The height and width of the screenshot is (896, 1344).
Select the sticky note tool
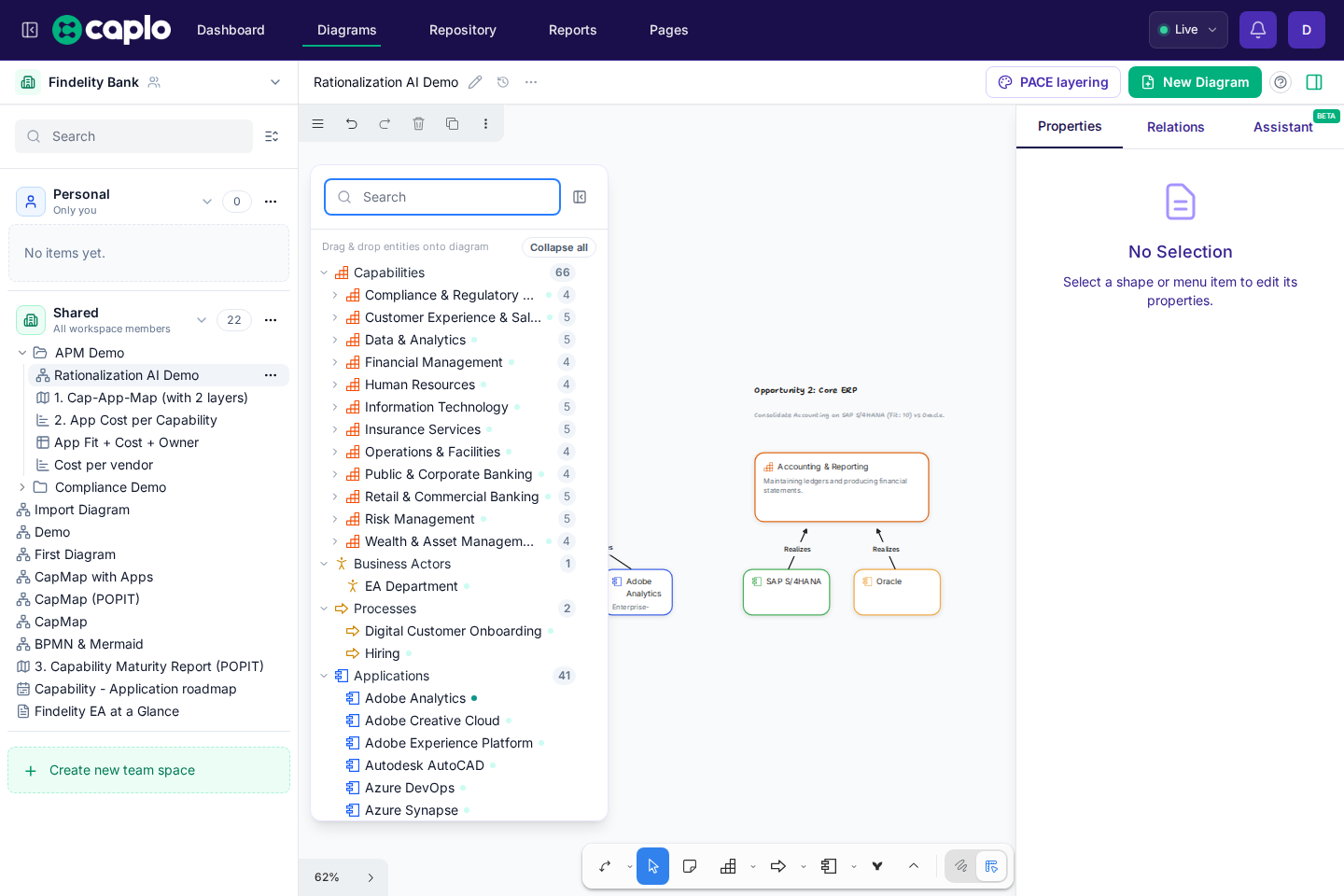(x=690, y=866)
